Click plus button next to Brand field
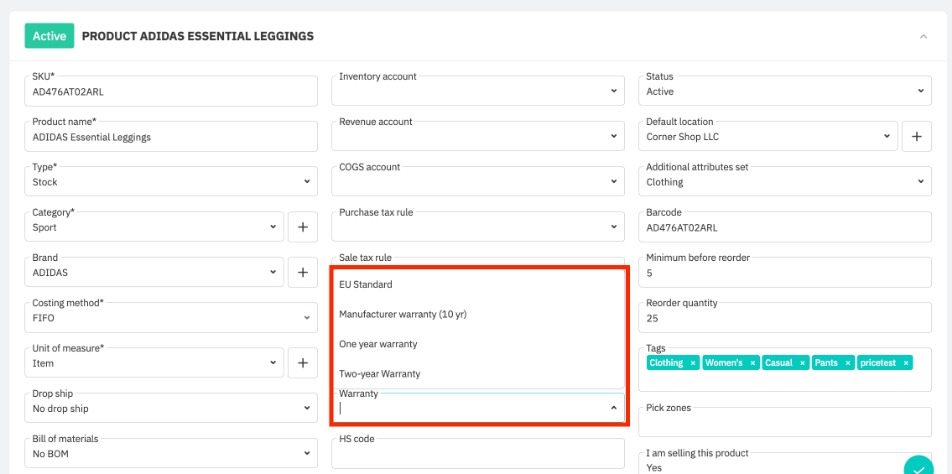This screenshot has height=474, width=952. click(x=302, y=272)
